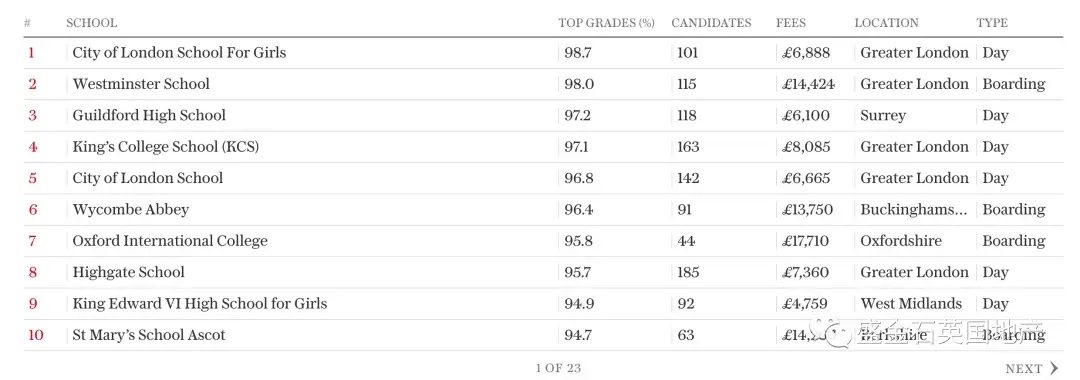The image size is (1080, 380).
Task: Open Wycombe Abbey school entry
Action: tap(130, 209)
